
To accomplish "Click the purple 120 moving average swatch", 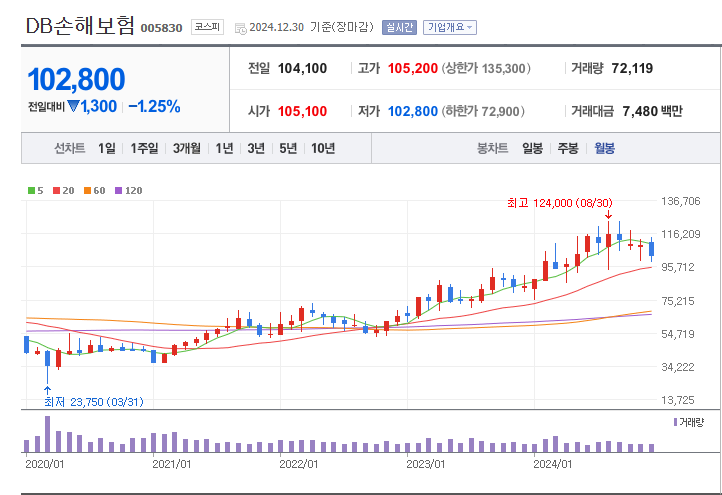I will (118, 191).
